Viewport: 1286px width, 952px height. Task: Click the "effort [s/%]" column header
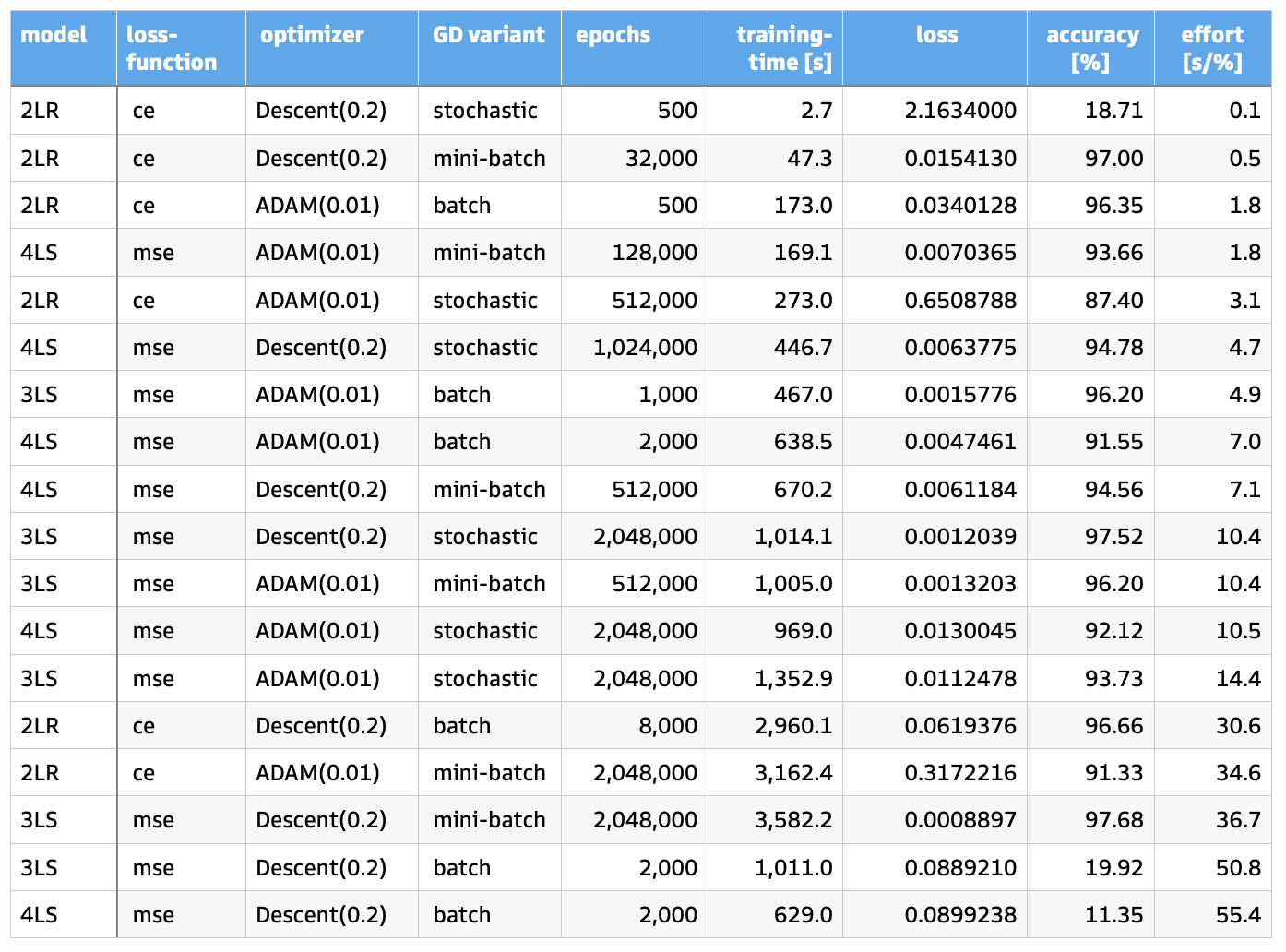click(x=1212, y=49)
